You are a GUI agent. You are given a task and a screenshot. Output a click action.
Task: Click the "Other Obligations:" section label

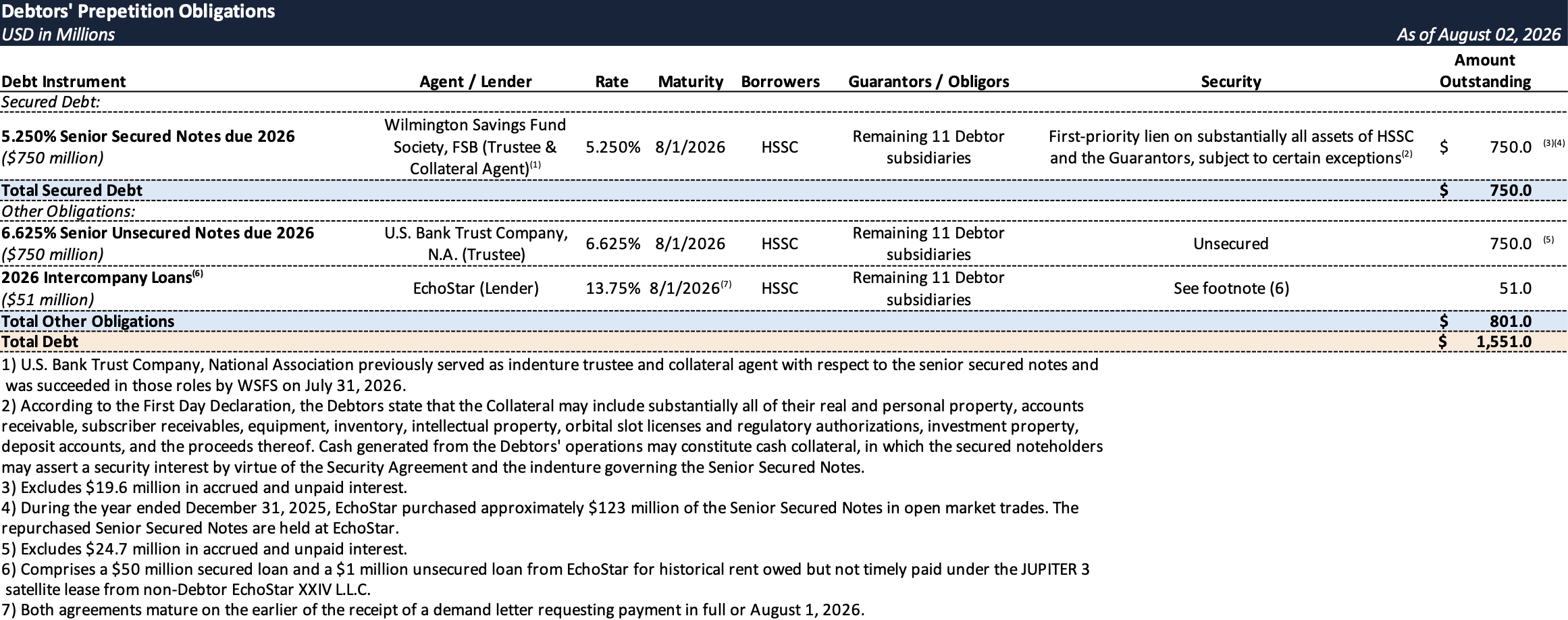pyautogui.click(x=68, y=211)
